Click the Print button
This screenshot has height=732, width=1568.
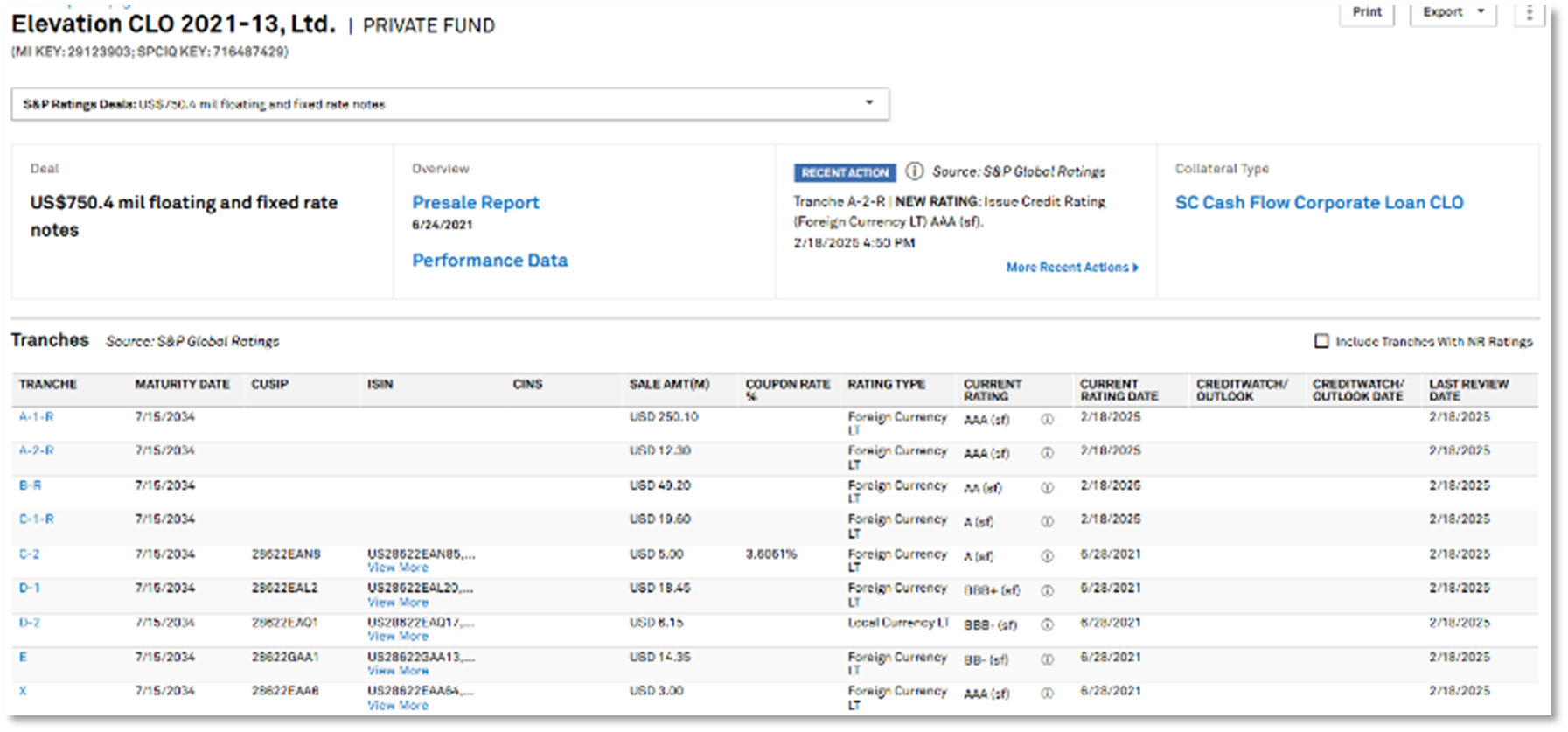pos(1366,13)
